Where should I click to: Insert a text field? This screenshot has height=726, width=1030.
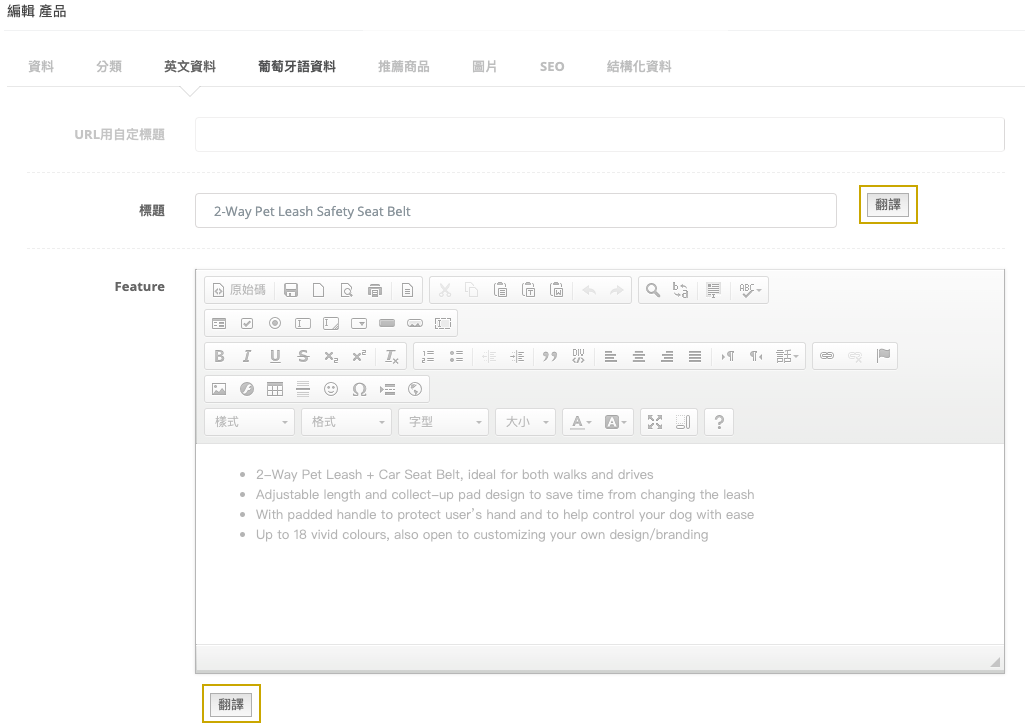point(303,323)
